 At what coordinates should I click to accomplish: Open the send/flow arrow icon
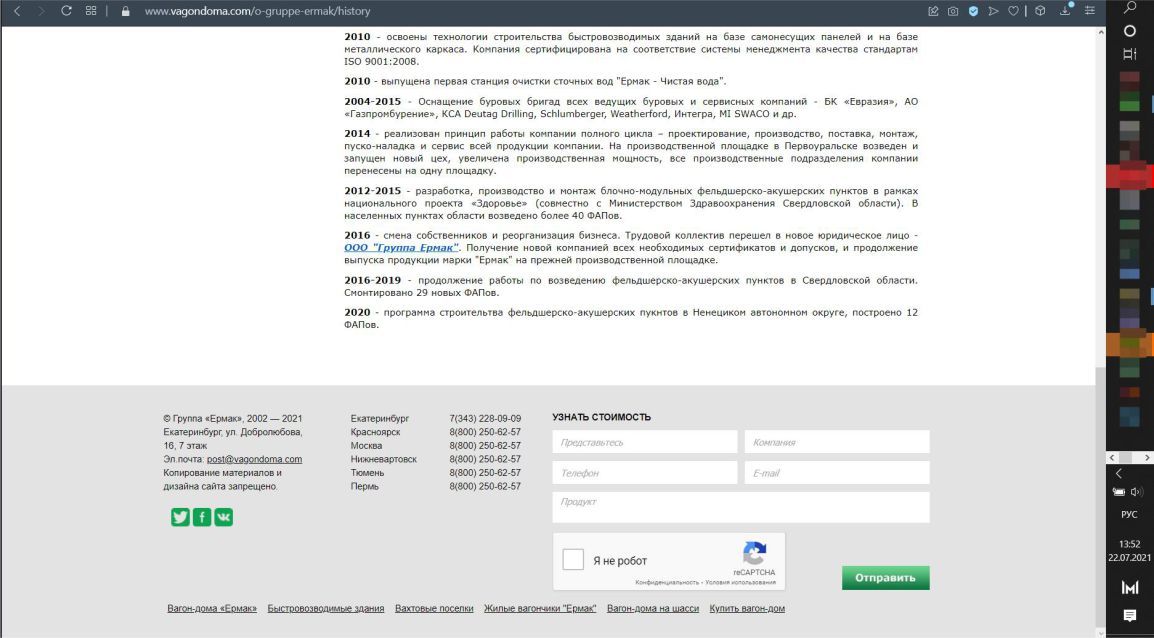click(x=994, y=11)
